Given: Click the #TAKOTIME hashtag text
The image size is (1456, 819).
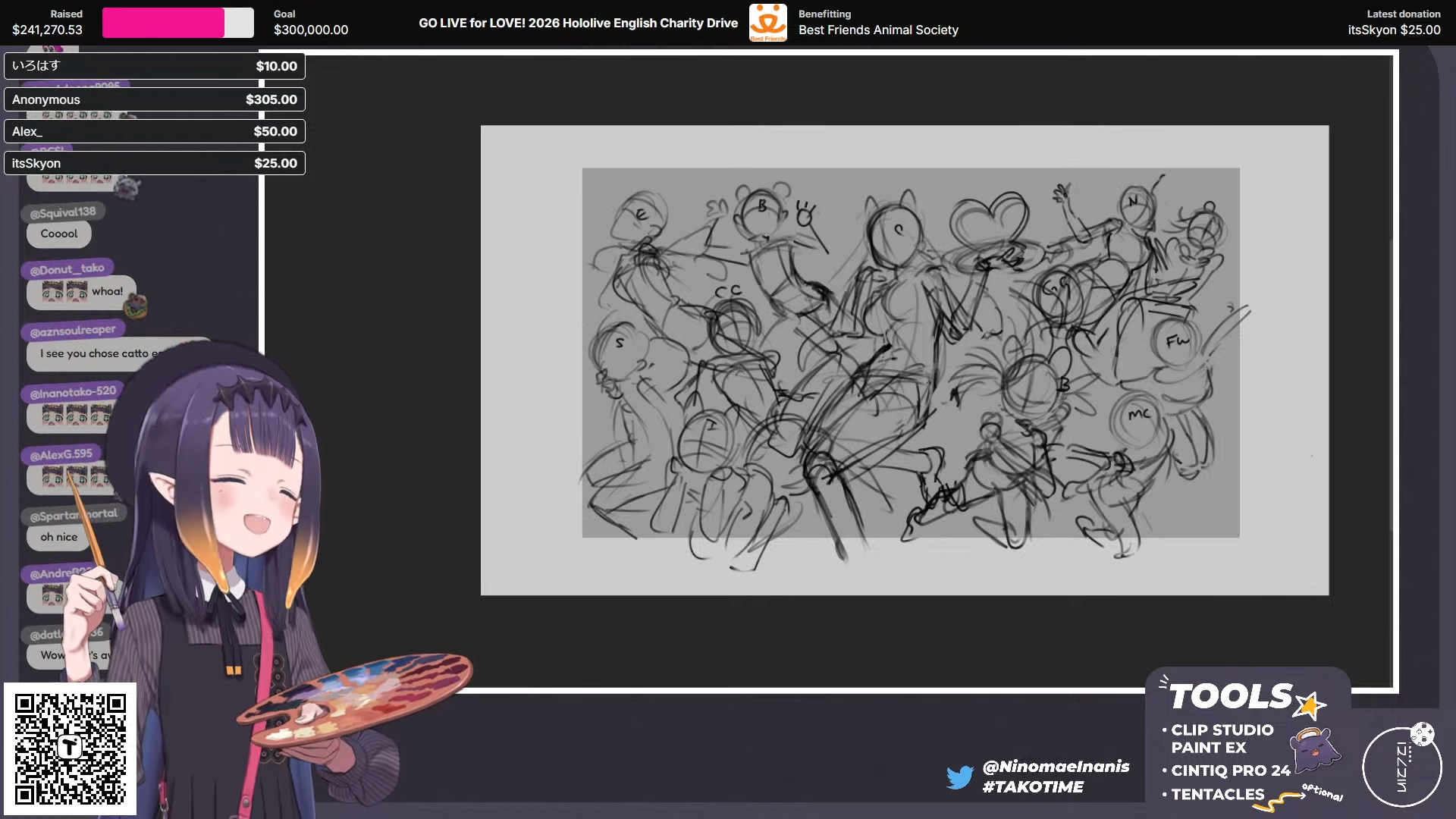Looking at the screenshot, I should pos(1033,787).
